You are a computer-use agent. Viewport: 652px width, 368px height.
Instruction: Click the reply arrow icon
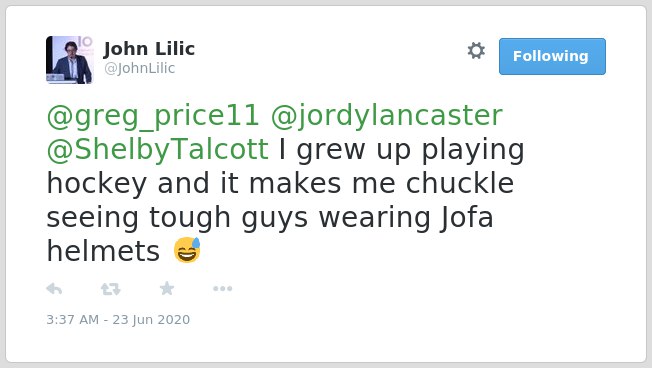tap(54, 289)
